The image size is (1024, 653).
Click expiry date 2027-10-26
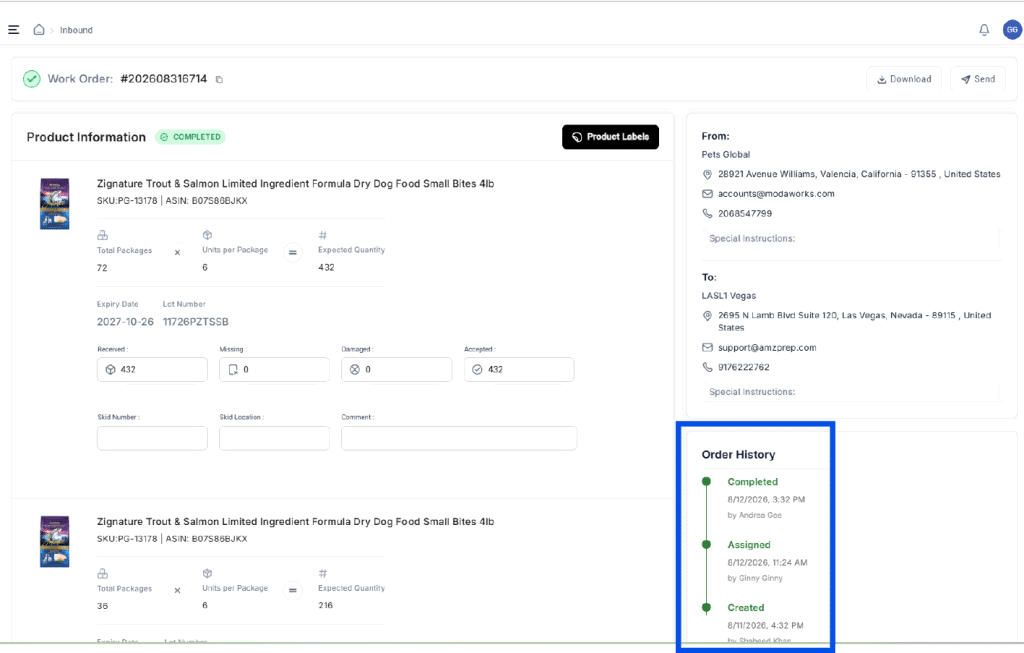pyautogui.click(x=125, y=322)
